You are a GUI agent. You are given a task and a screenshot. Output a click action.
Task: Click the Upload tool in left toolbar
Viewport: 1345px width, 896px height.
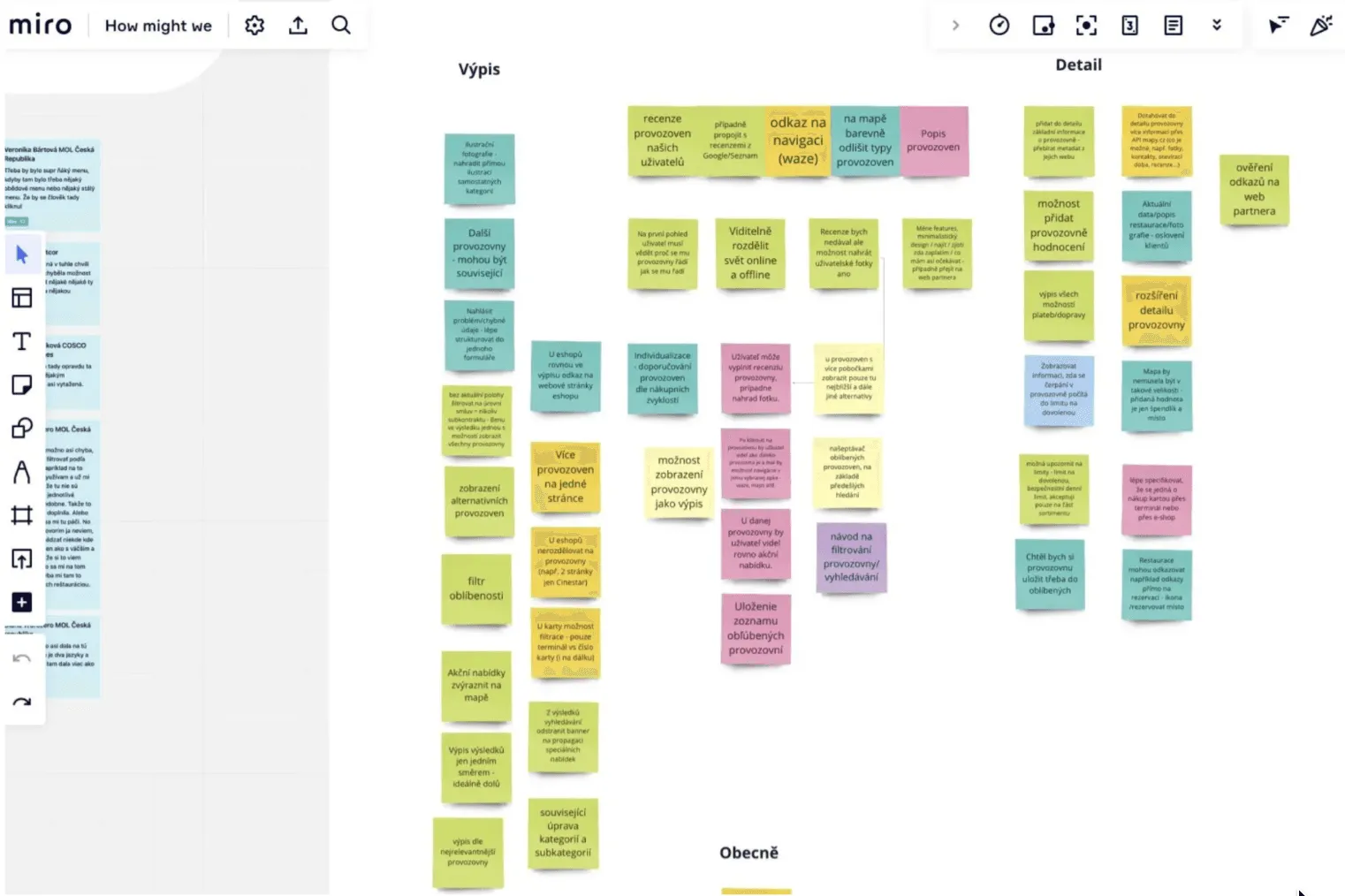[22, 558]
